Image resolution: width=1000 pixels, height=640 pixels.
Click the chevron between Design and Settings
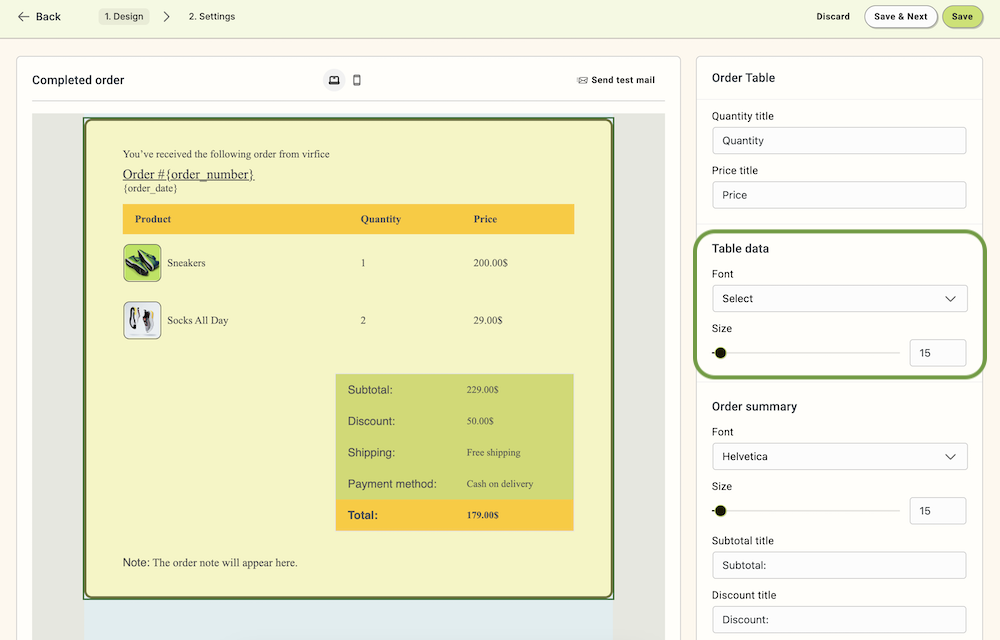click(x=166, y=17)
